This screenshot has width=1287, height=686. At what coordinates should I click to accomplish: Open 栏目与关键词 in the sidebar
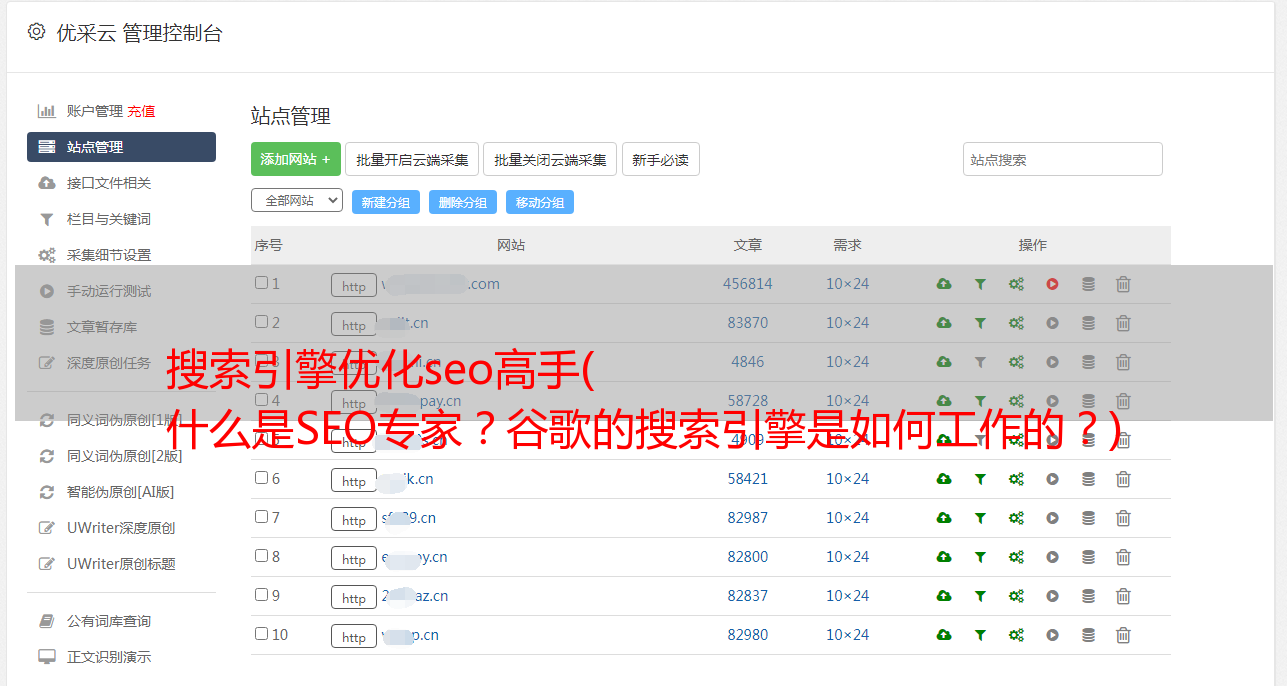tap(109, 219)
